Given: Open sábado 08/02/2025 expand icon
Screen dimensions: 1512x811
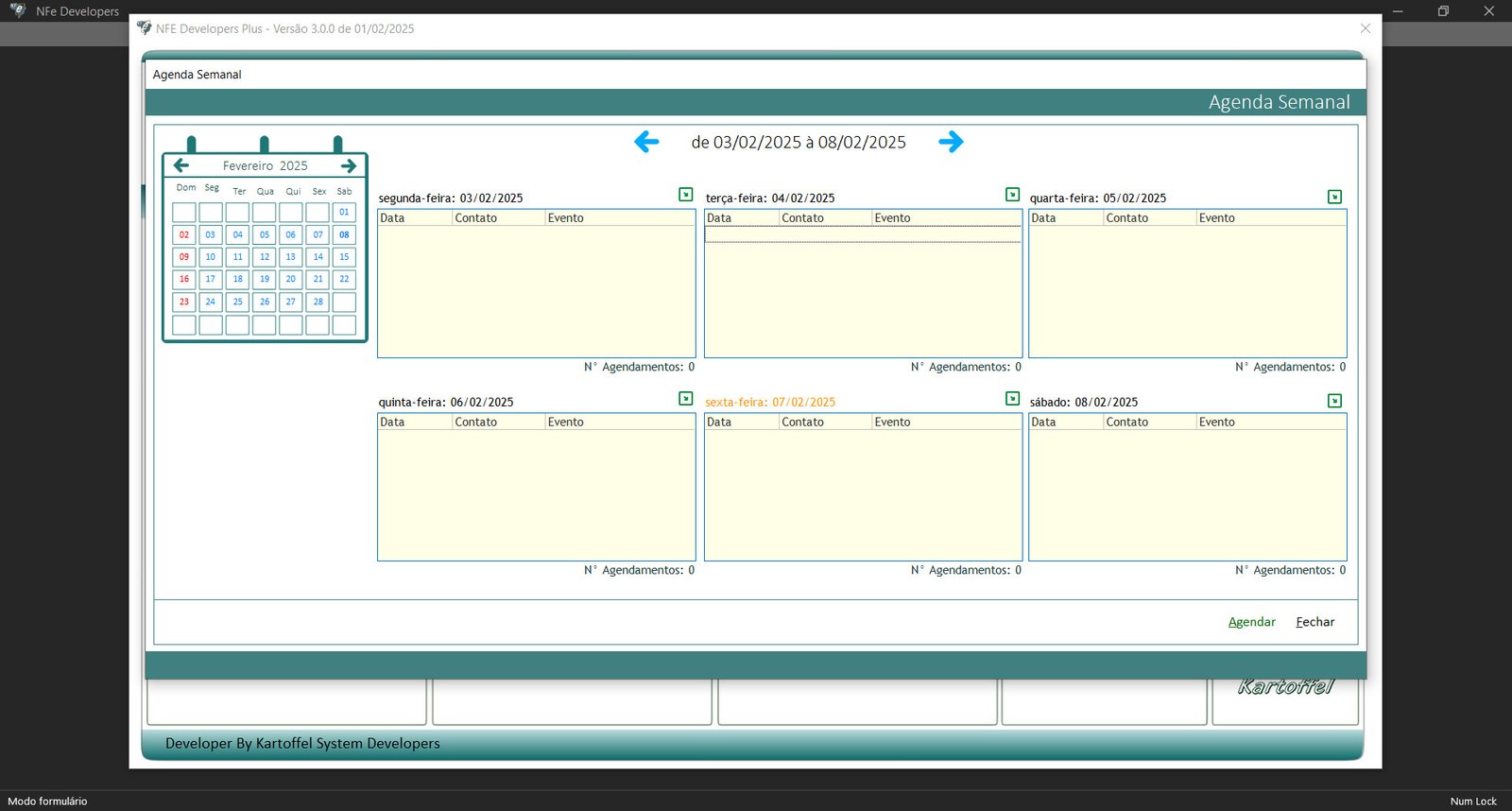Looking at the screenshot, I should (1334, 401).
